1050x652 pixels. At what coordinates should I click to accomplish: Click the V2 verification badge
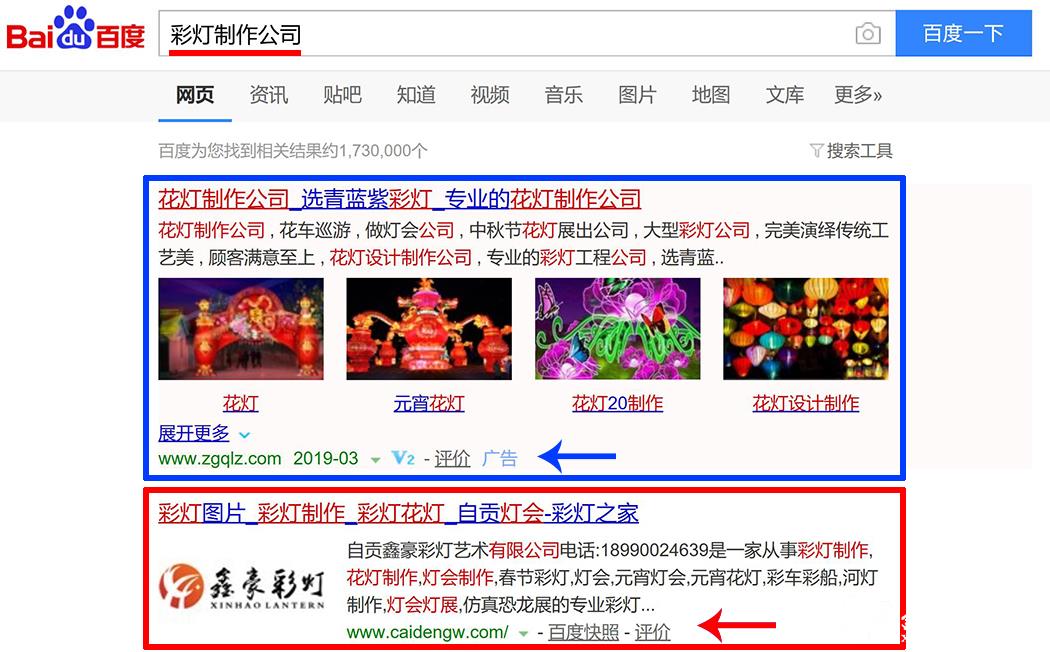pyautogui.click(x=403, y=459)
